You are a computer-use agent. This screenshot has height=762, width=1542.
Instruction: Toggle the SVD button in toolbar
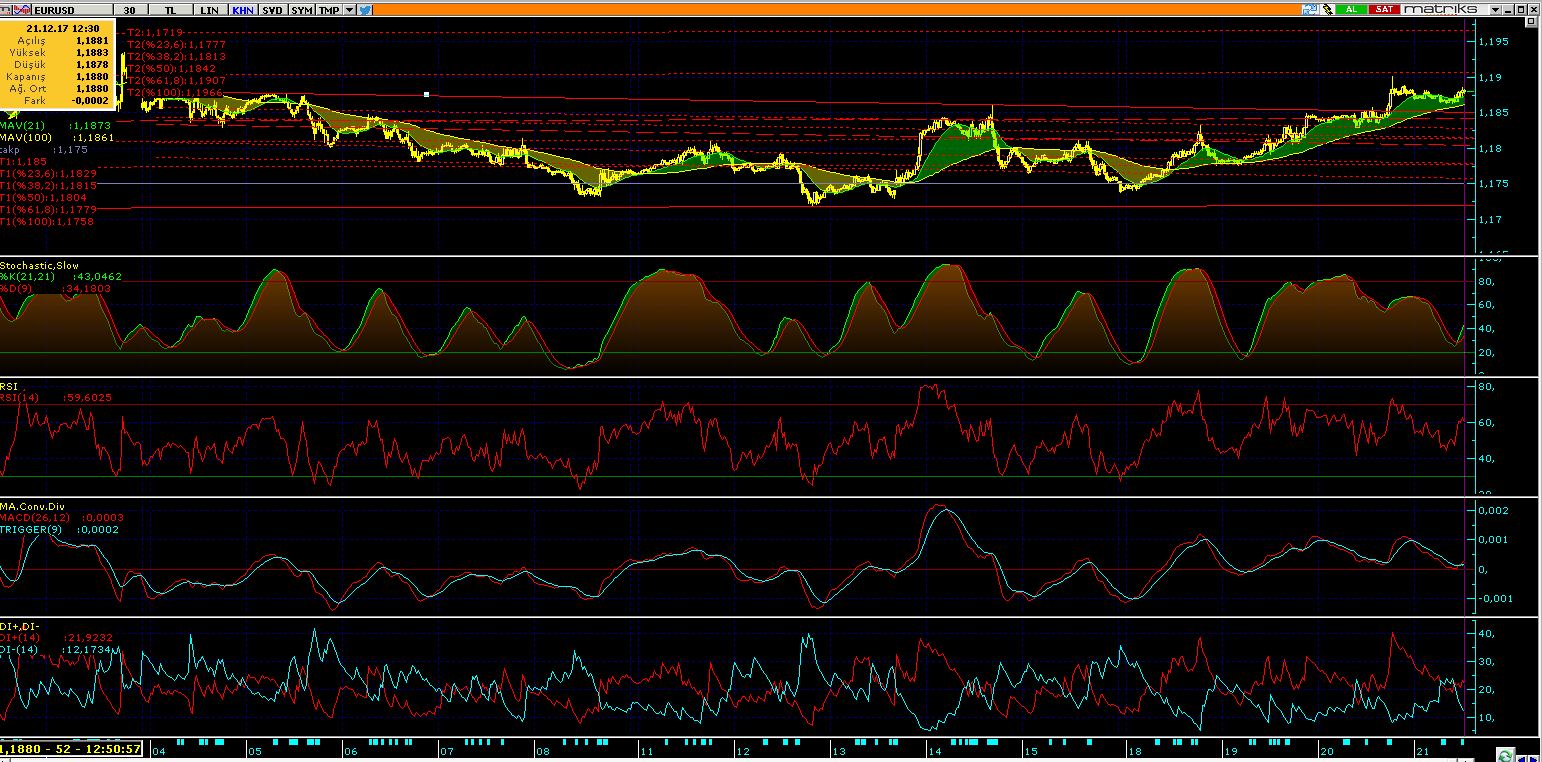pyautogui.click(x=272, y=10)
